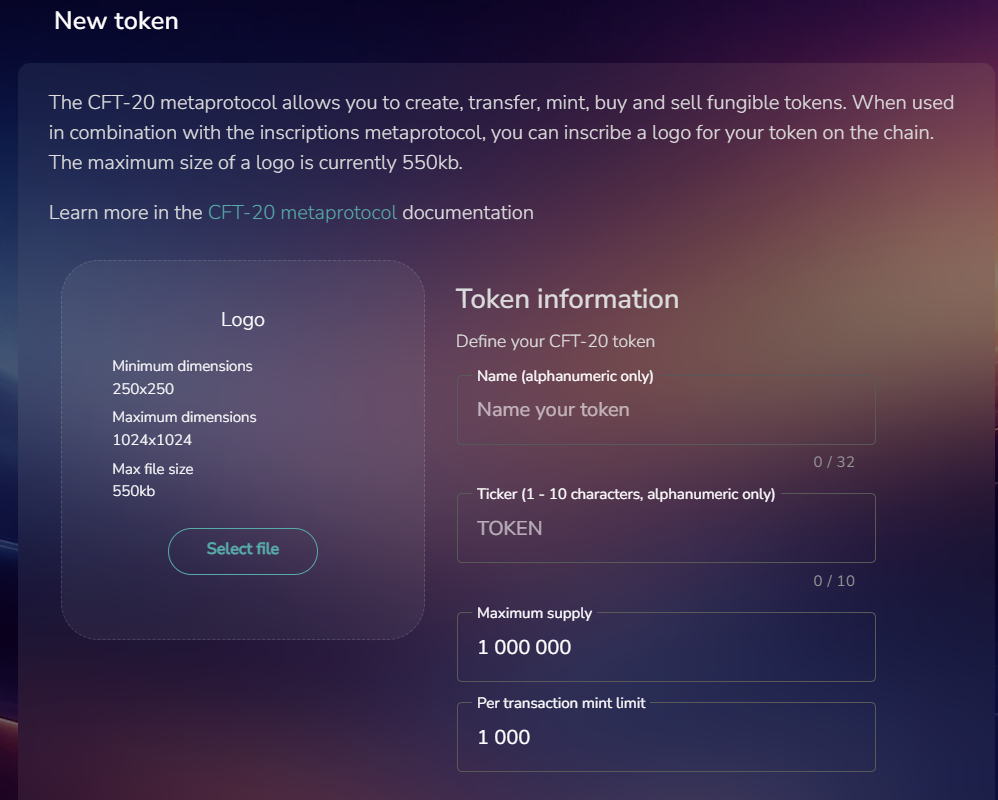The image size is (998, 800).
Task: Click the Token information heading
Action: click(567, 299)
